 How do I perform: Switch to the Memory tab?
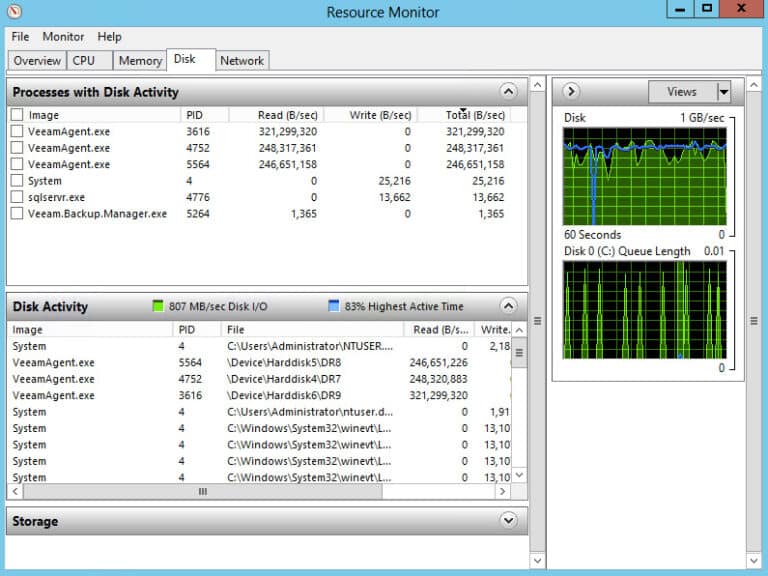pyautogui.click(x=140, y=61)
